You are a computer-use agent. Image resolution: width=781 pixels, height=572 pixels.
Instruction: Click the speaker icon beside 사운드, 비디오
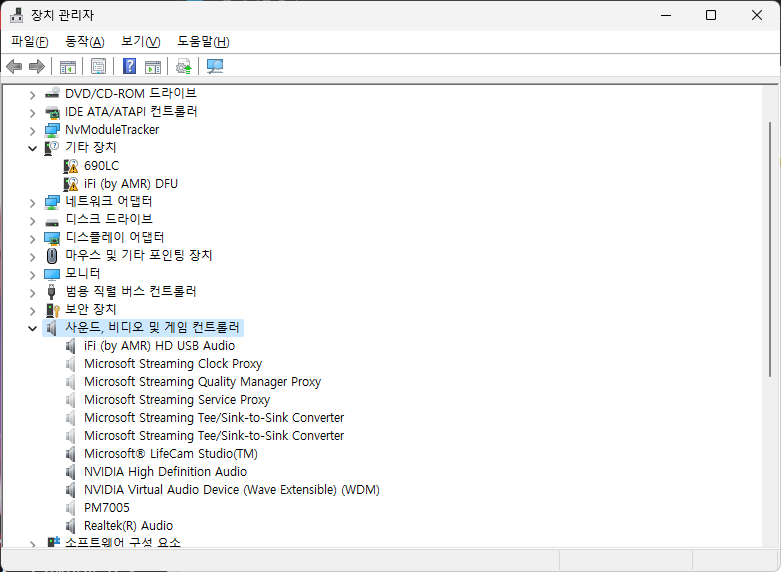tap(52, 328)
